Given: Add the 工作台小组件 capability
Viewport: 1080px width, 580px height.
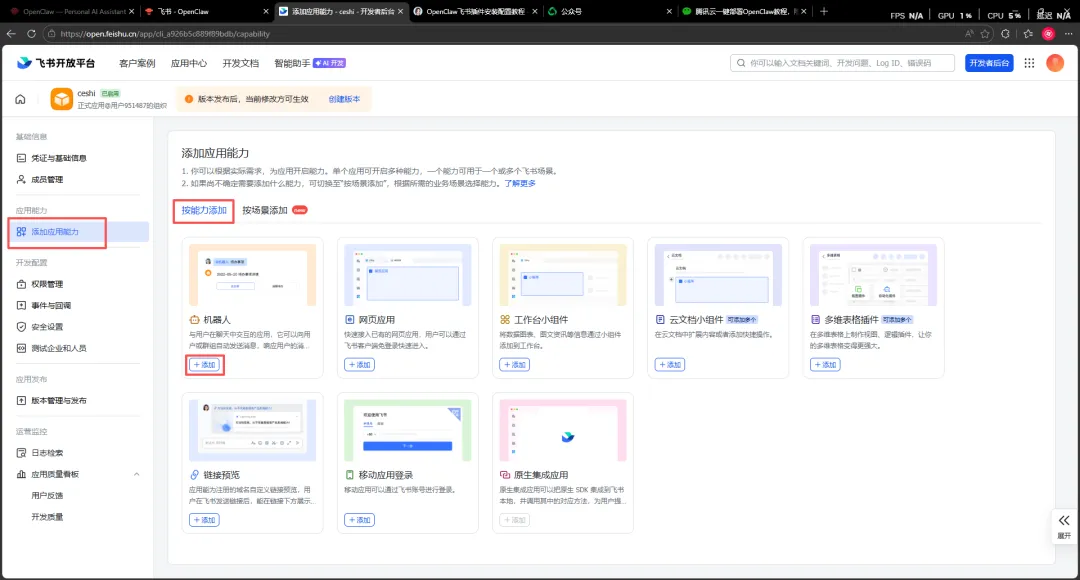Looking at the screenshot, I should point(515,364).
